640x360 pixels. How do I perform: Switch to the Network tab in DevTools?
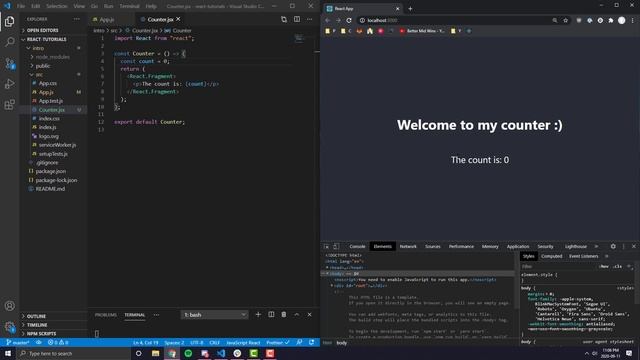click(408, 247)
